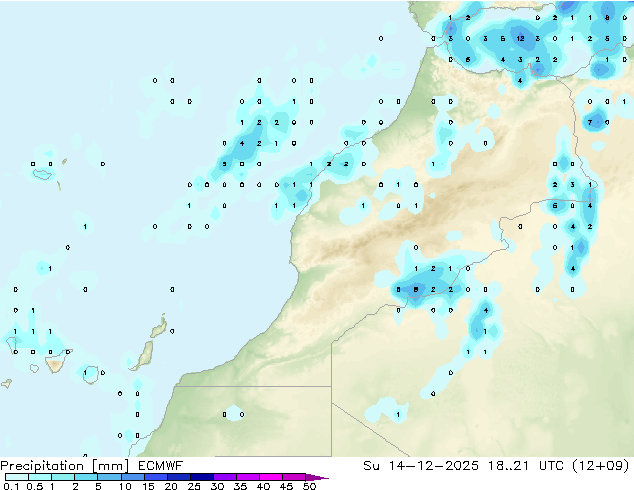Click the legend label "10"

[x=125, y=486]
